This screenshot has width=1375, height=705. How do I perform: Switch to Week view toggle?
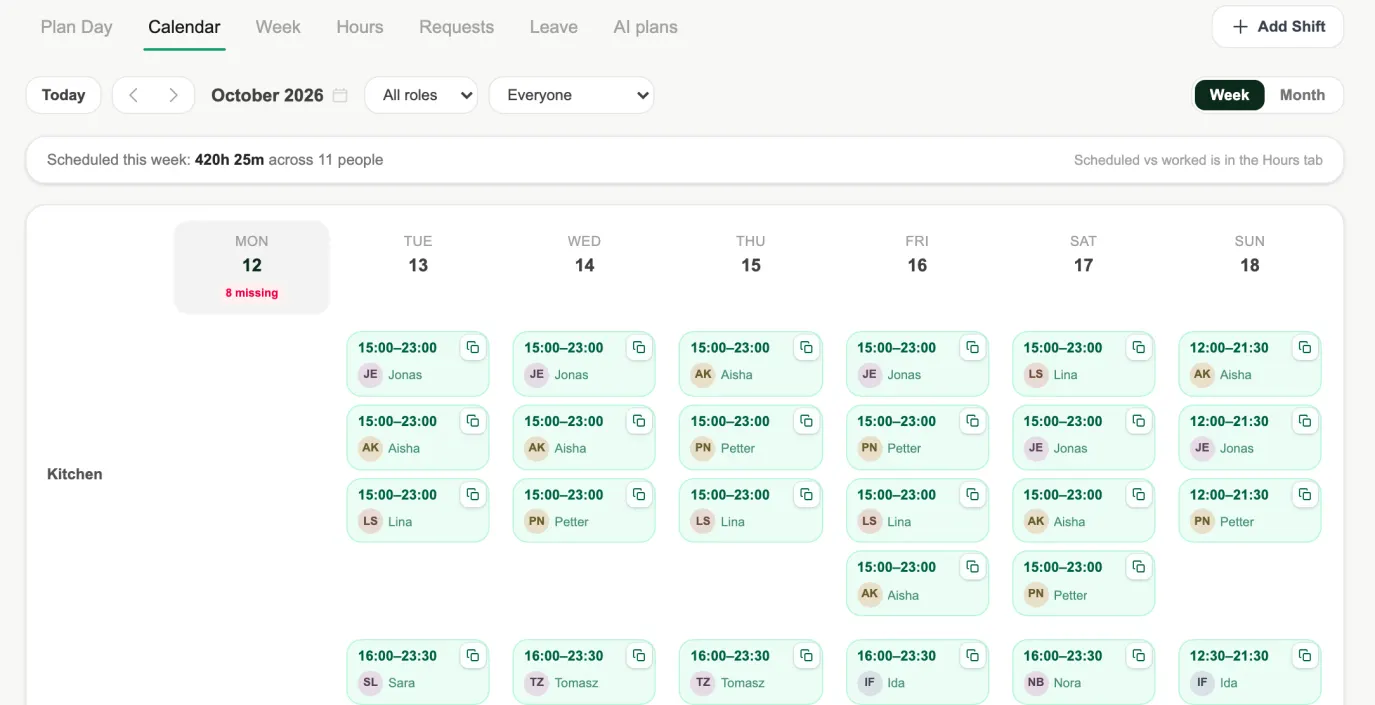[x=1229, y=95]
